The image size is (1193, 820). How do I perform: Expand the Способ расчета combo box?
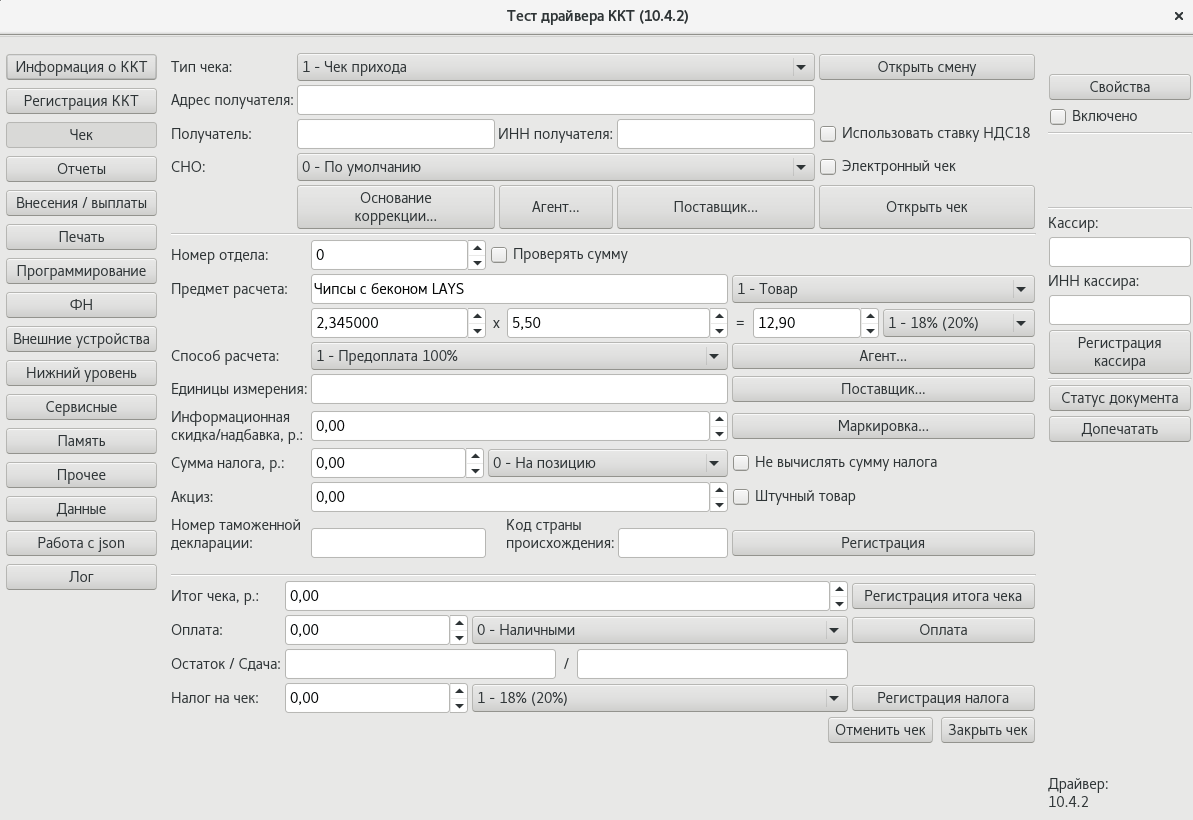(714, 356)
